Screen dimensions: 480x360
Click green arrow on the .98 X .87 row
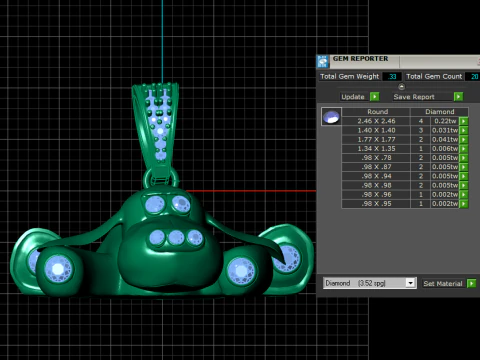pos(464,167)
